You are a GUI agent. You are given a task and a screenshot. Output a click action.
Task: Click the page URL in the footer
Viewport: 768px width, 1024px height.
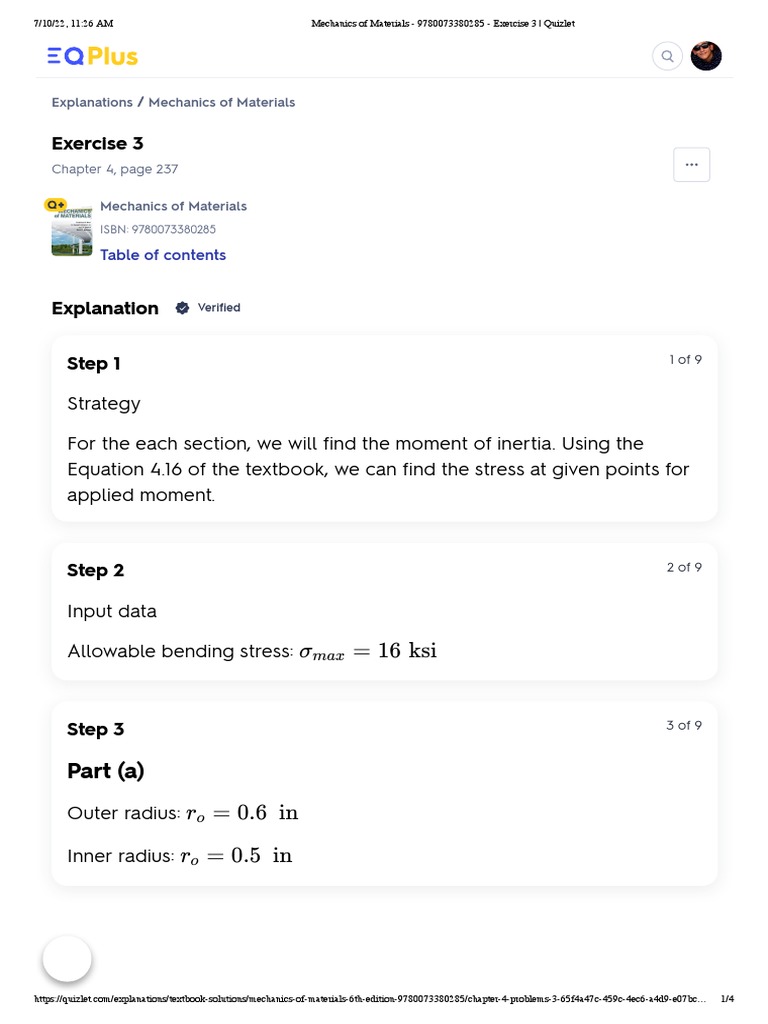point(370,999)
